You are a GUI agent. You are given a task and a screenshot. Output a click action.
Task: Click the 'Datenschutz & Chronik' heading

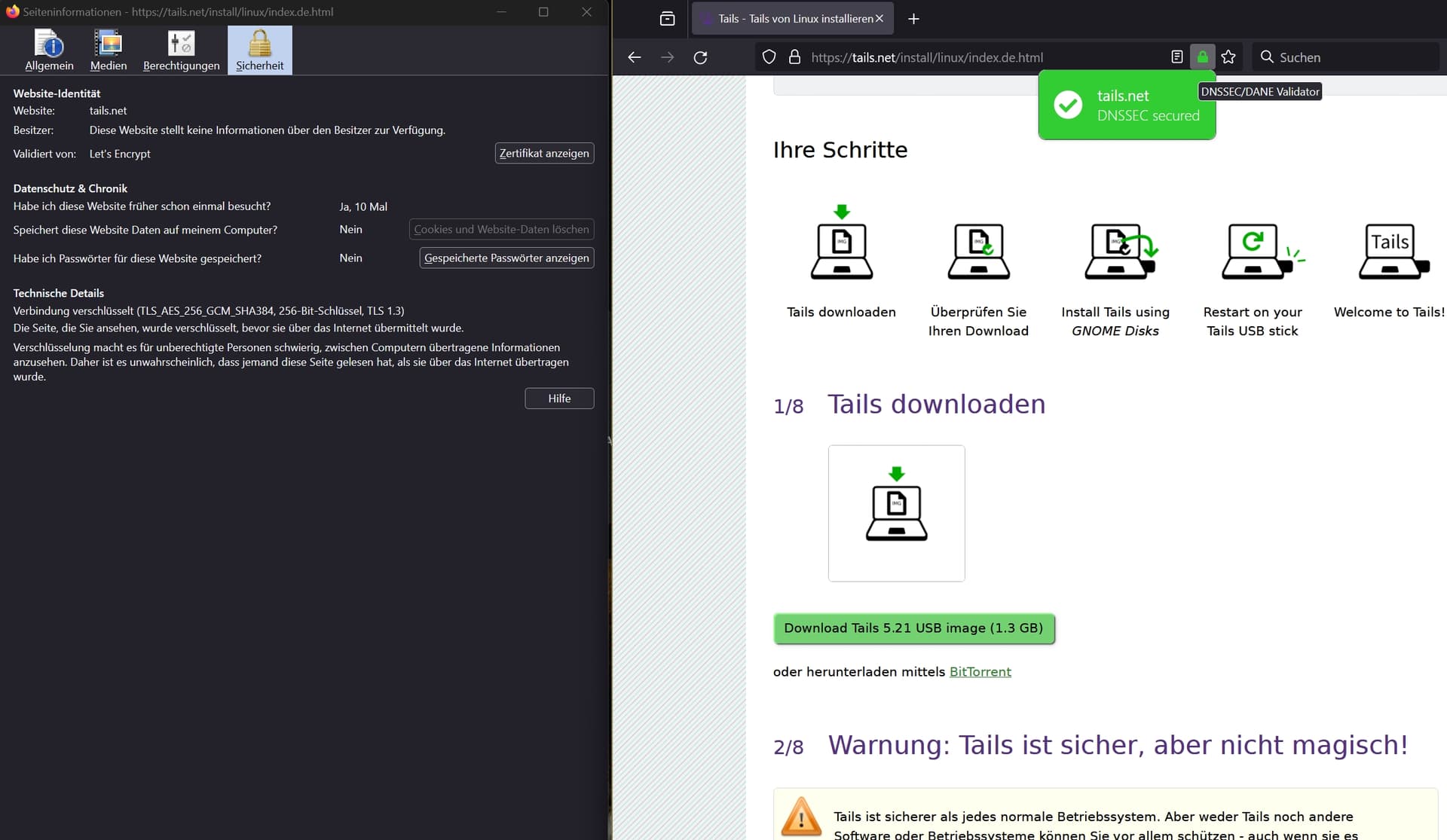tap(70, 188)
